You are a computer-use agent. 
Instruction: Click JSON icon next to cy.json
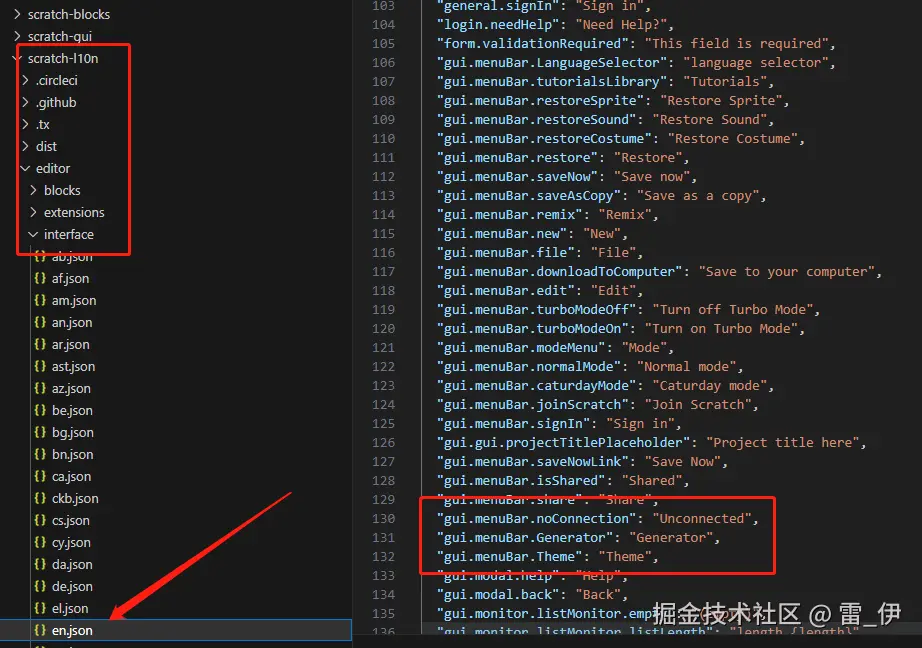tap(40, 542)
